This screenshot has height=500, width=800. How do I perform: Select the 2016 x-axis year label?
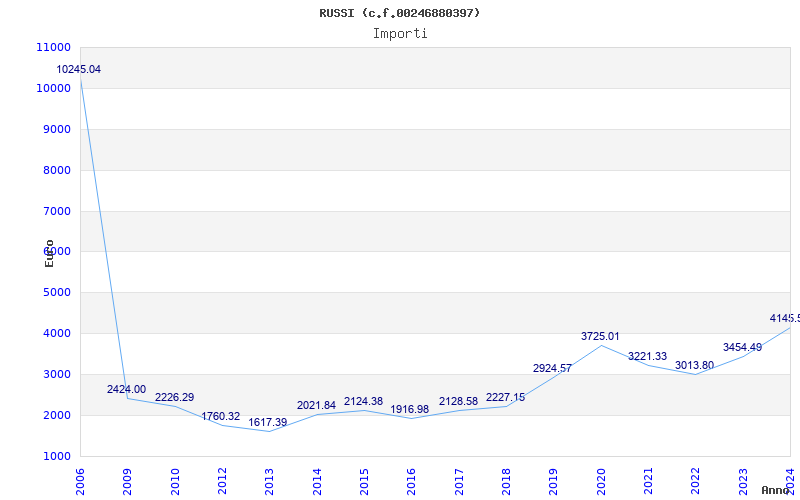[x=412, y=482]
